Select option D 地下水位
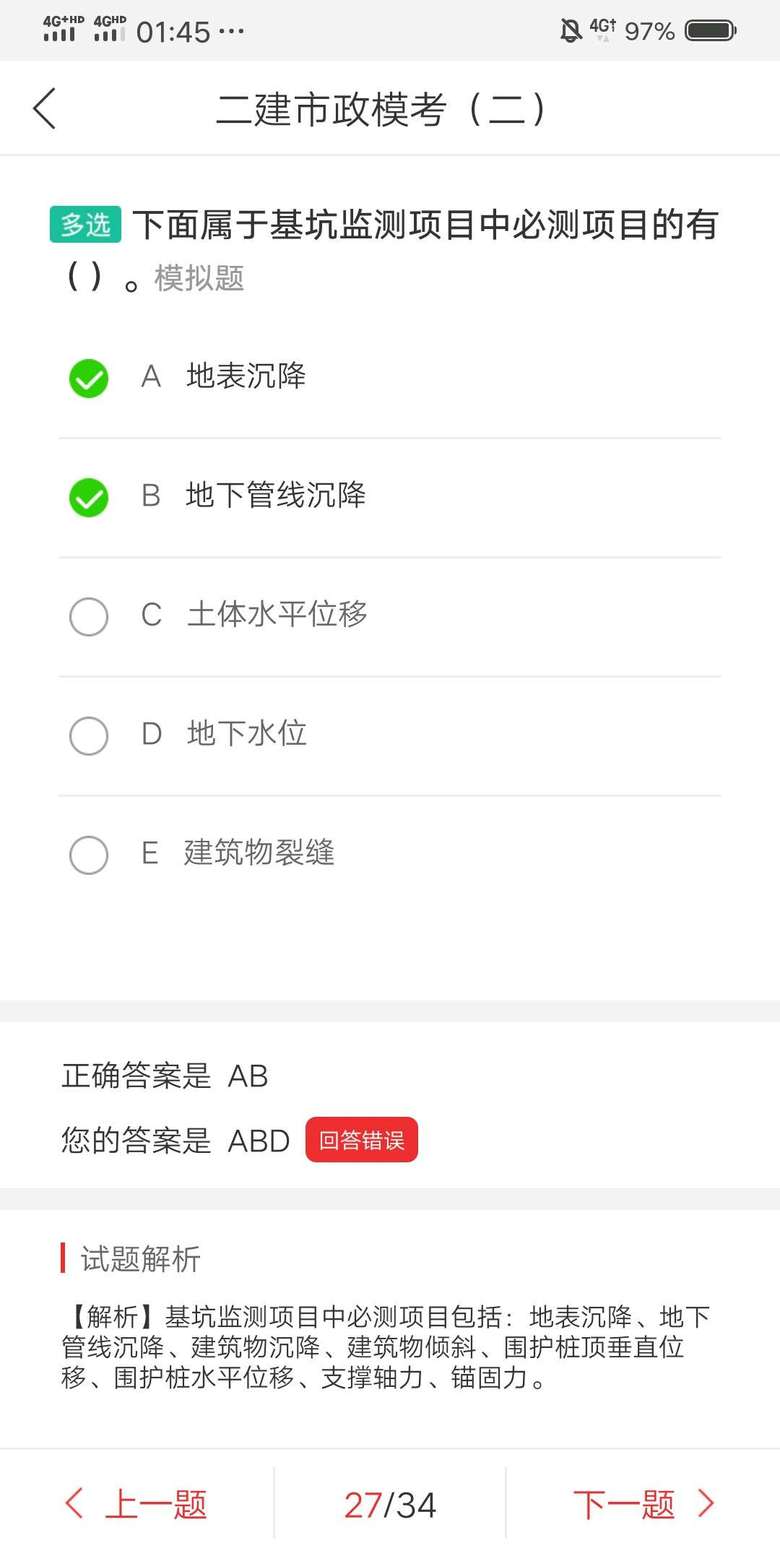The height and width of the screenshot is (1556, 780). [89, 736]
